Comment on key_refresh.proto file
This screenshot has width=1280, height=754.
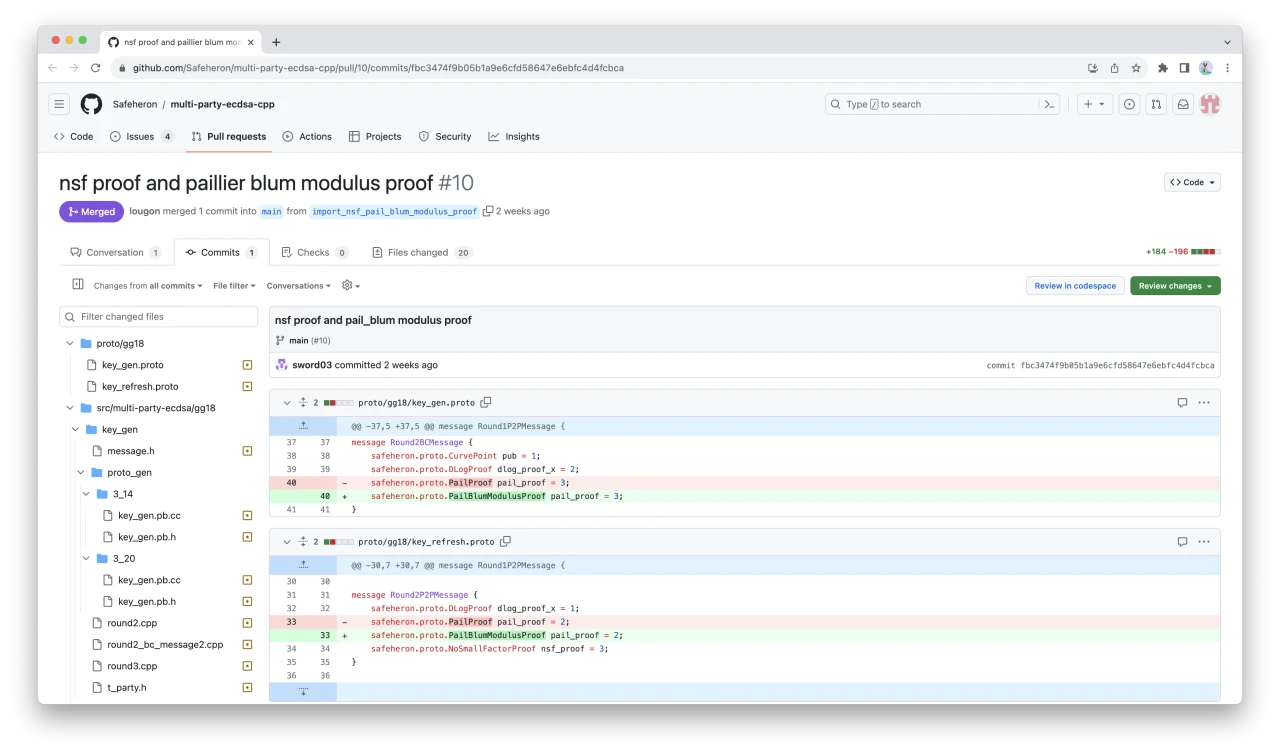pyautogui.click(x=1182, y=542)
